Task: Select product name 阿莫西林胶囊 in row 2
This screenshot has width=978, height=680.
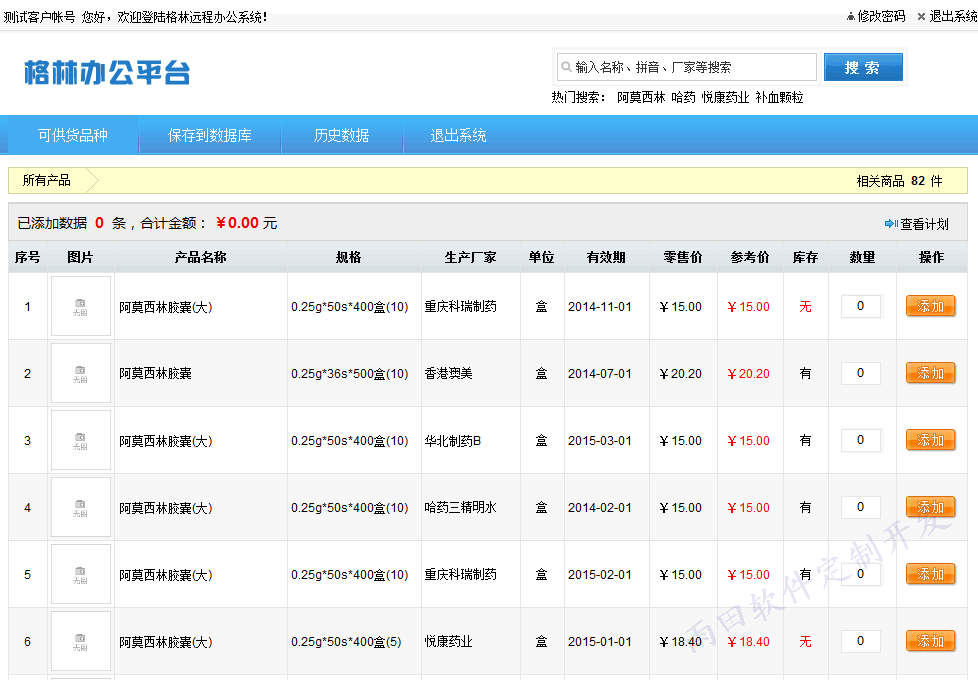Action: click(155, 374)
